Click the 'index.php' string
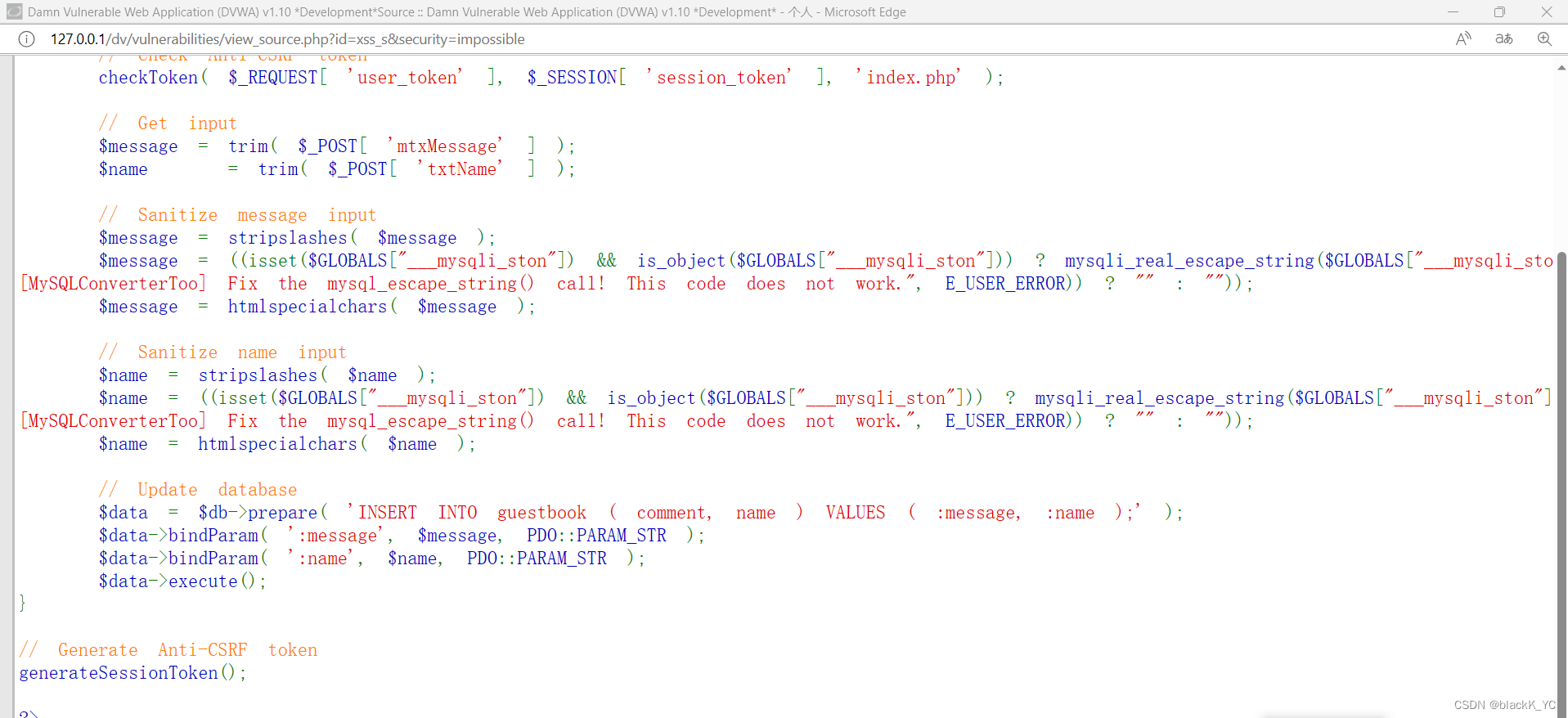The height and width of the screenshot is (718, 1568). click(x=908, y=78)
